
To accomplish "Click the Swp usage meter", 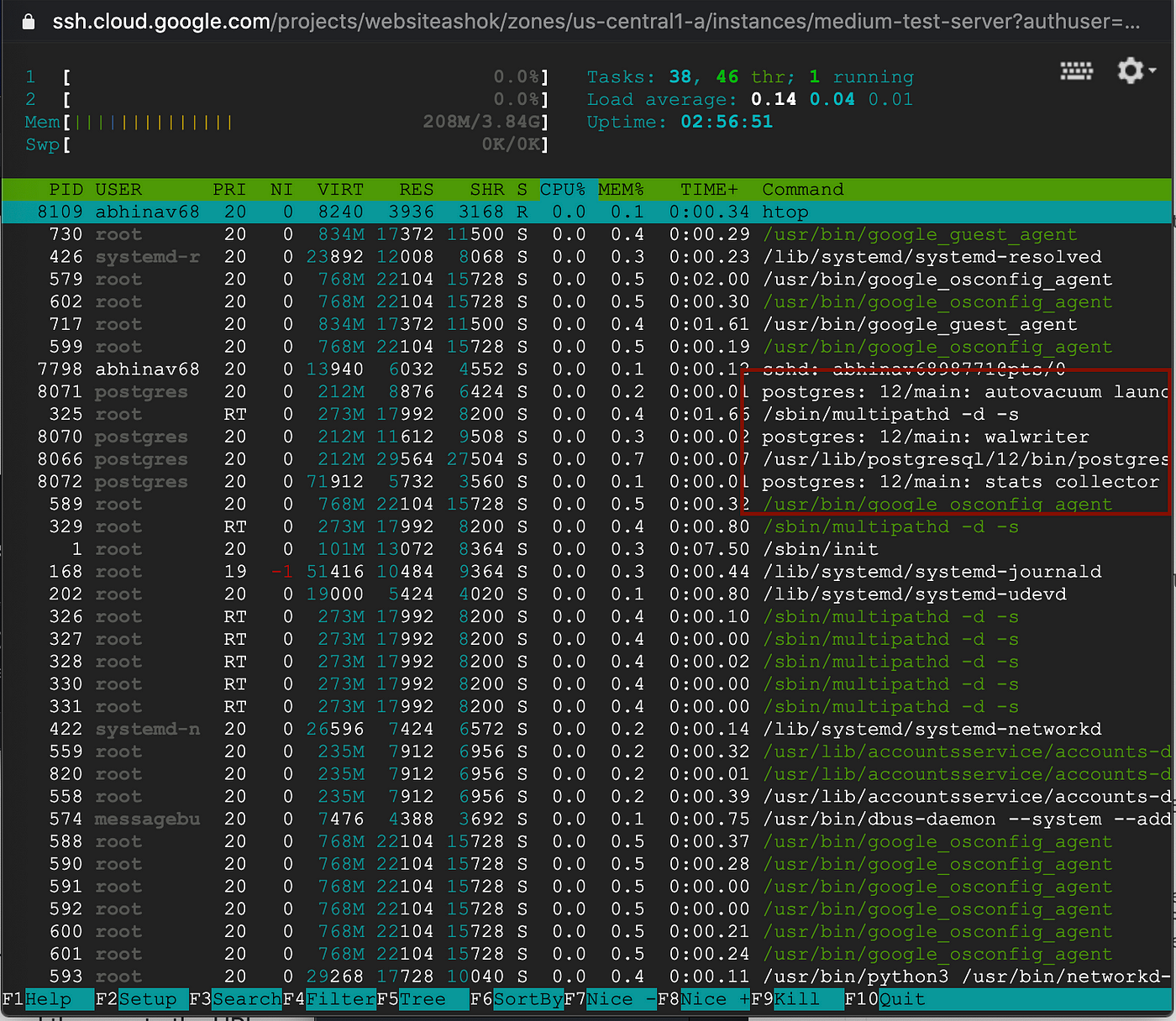I will click(286, 145).
